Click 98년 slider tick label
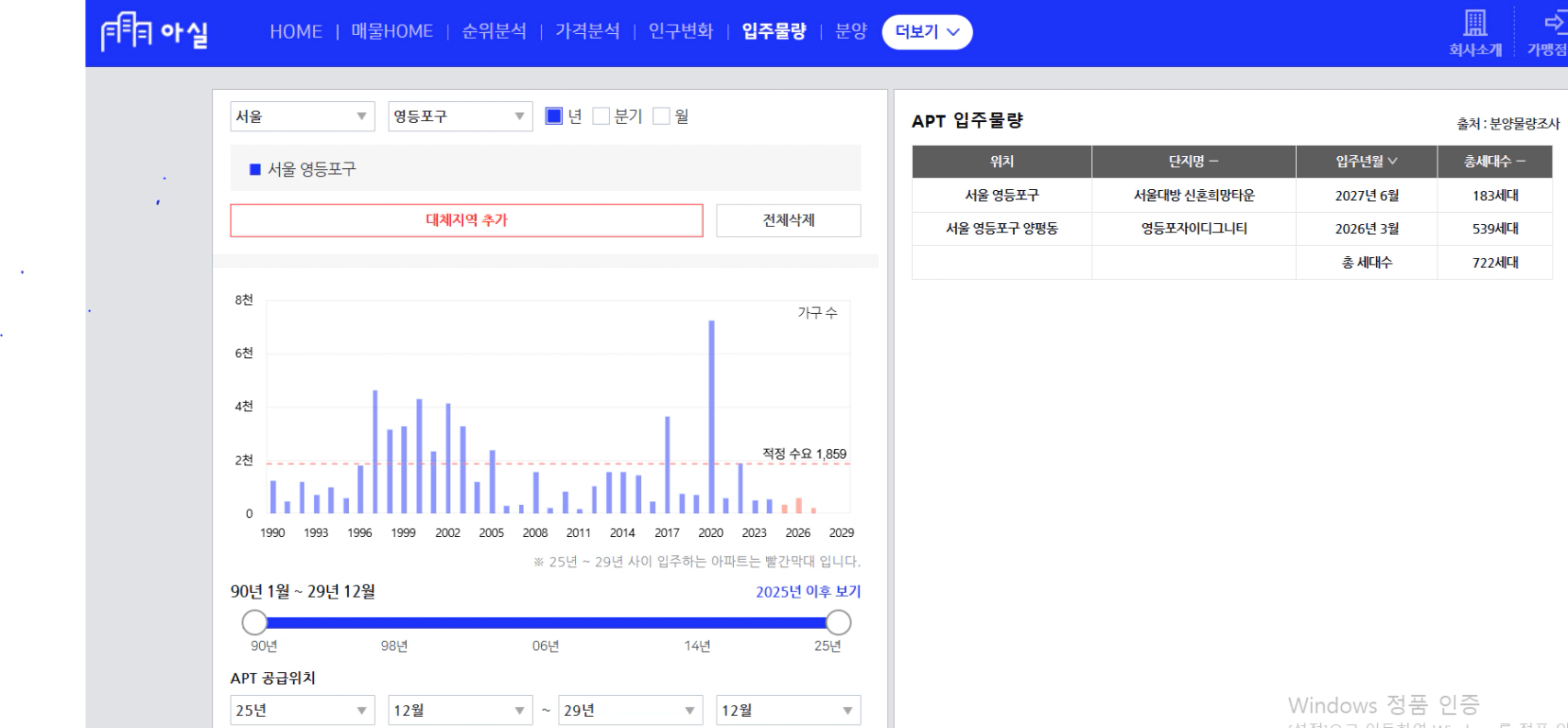This screenshot has width=1568, height=728. [x=394, y=646]
